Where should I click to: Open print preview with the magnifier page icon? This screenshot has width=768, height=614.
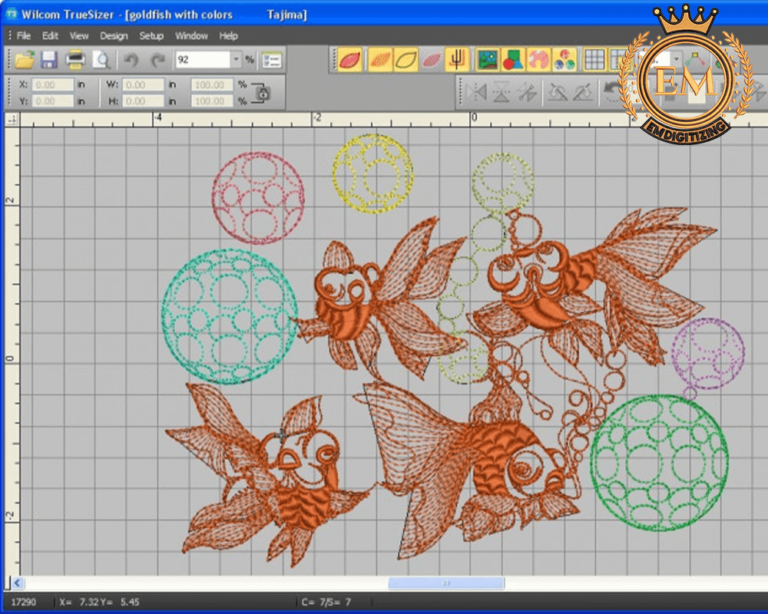(x=101, y=60)
